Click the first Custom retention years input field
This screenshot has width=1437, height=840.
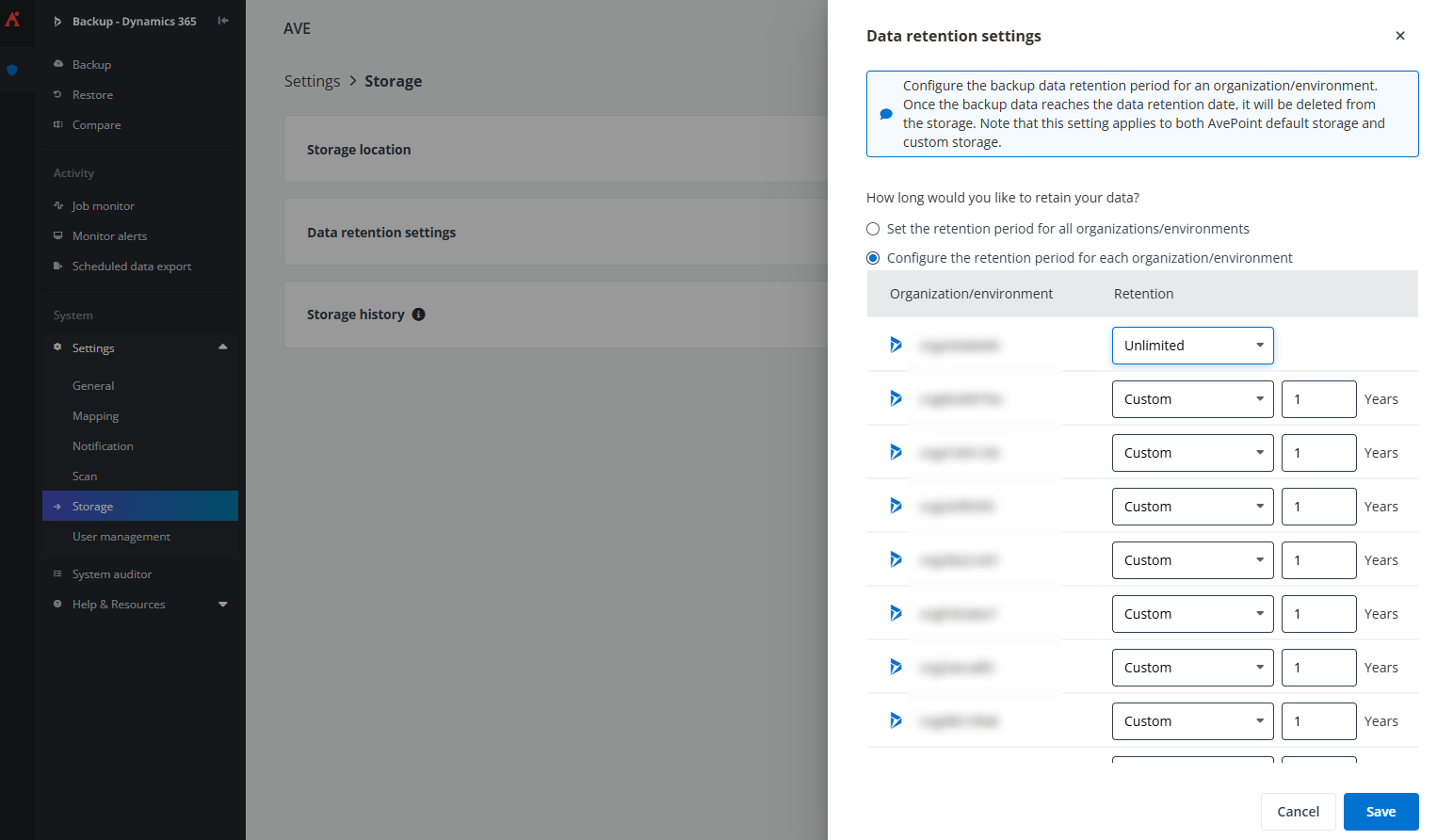[1318, 398]
